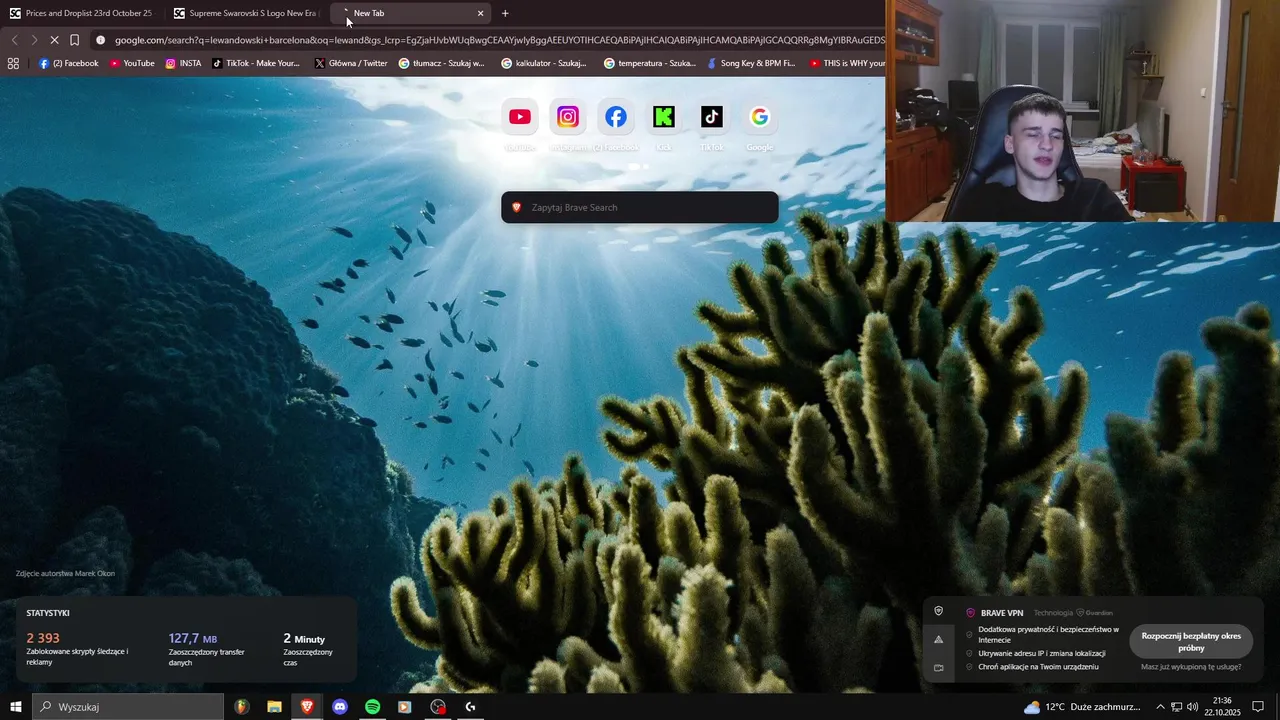
Task: Click the back navigation arrow
Action: point(14,40)
